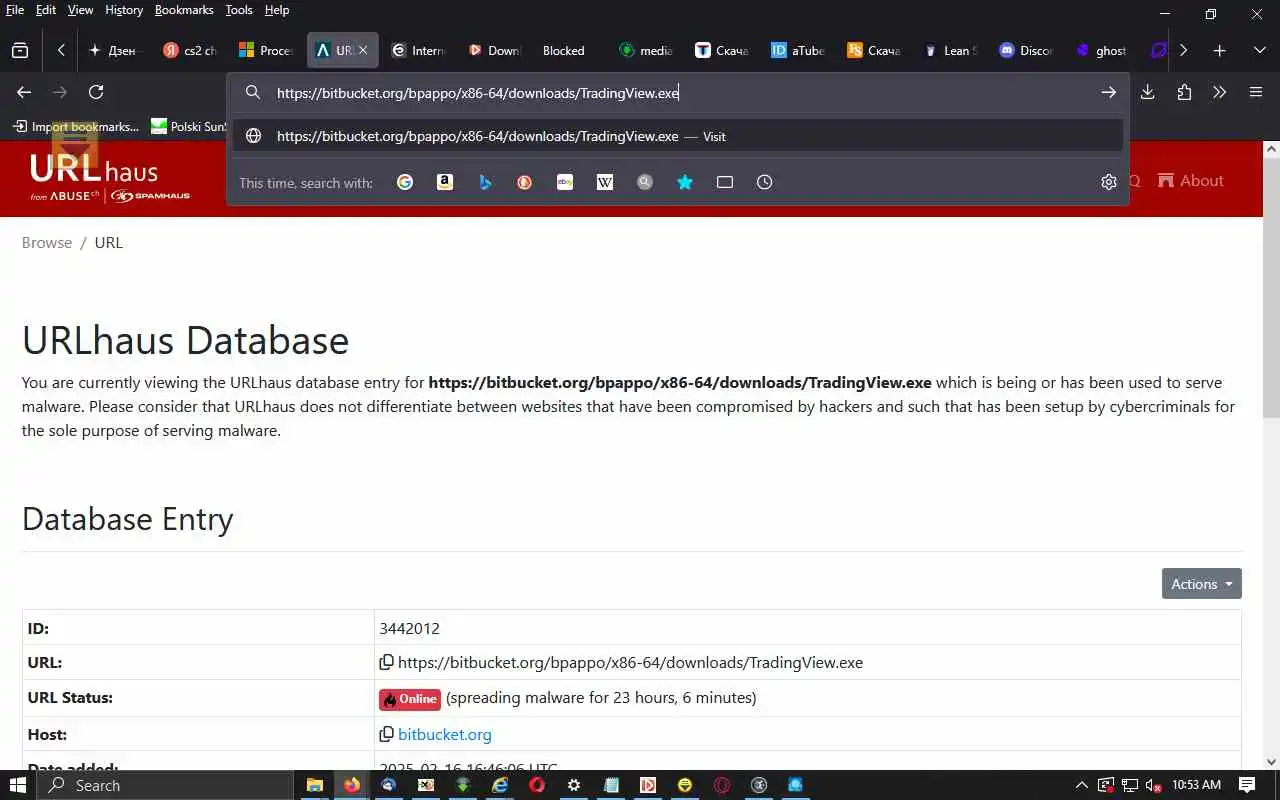Open the View menu

(x=80, y=10)
